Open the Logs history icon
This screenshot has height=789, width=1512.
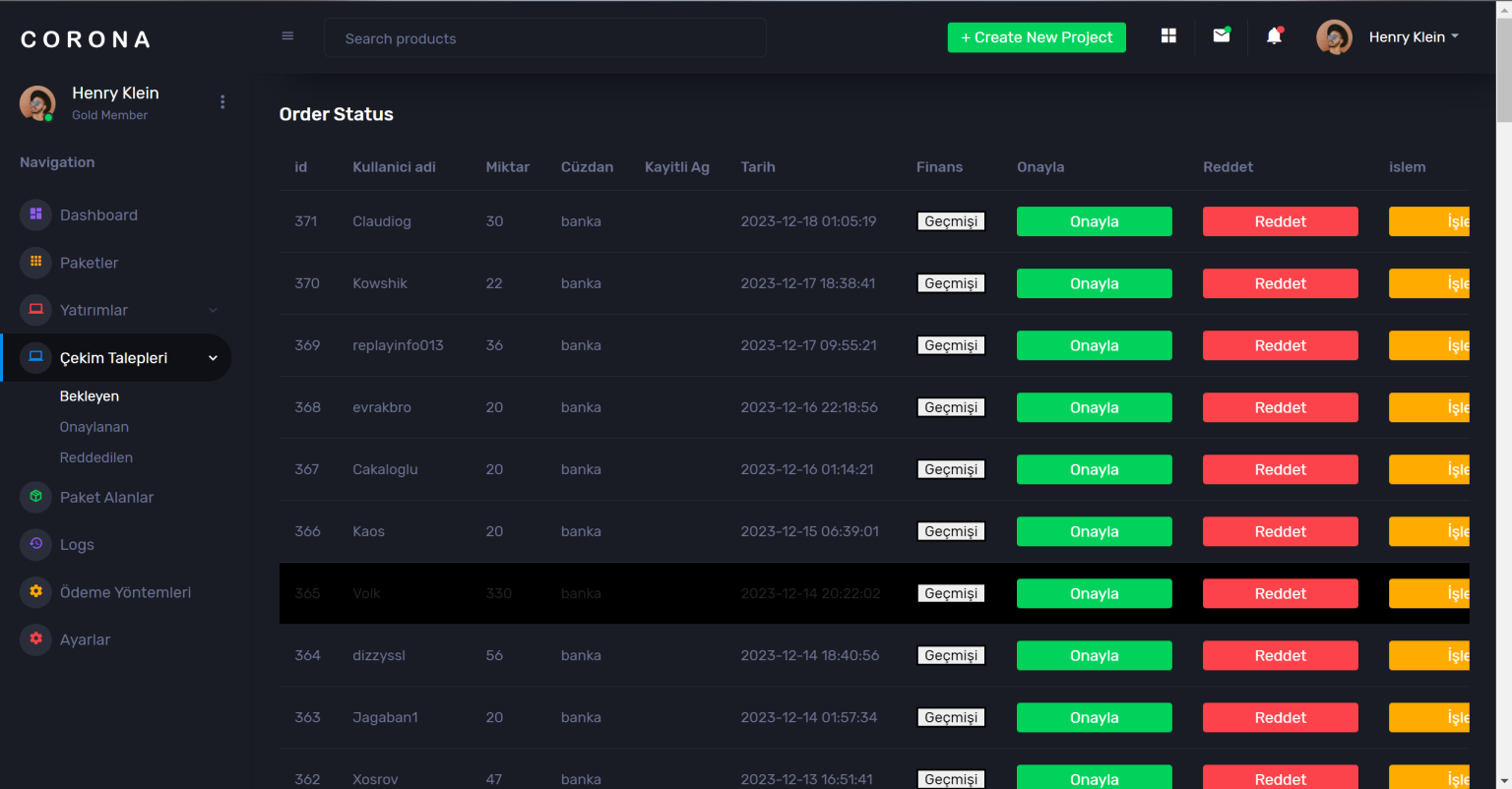click(x=36, y=544)
